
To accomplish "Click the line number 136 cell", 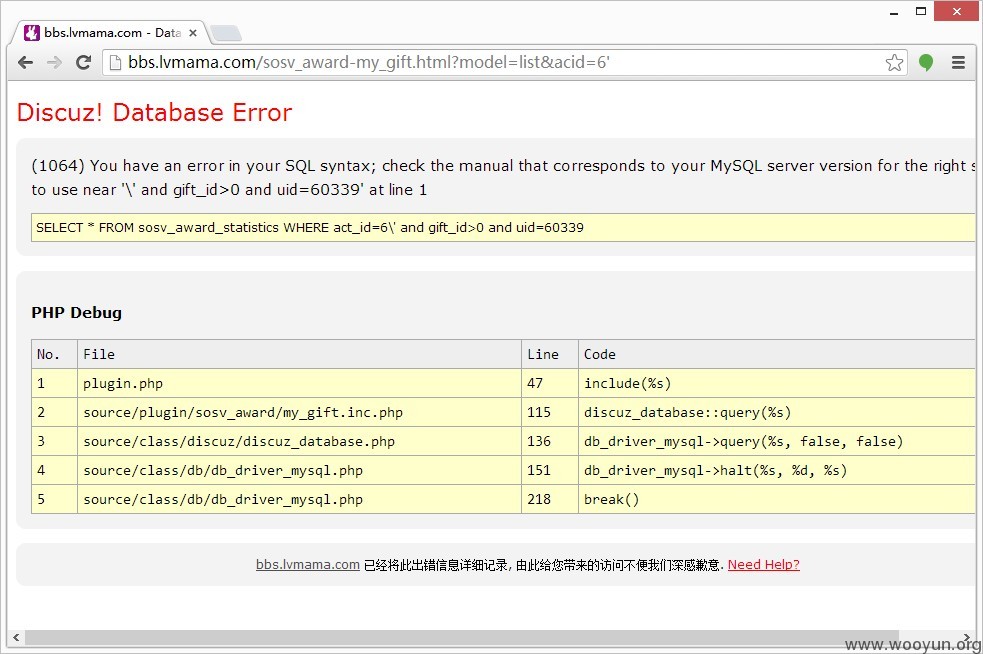I will click(549, 441).
